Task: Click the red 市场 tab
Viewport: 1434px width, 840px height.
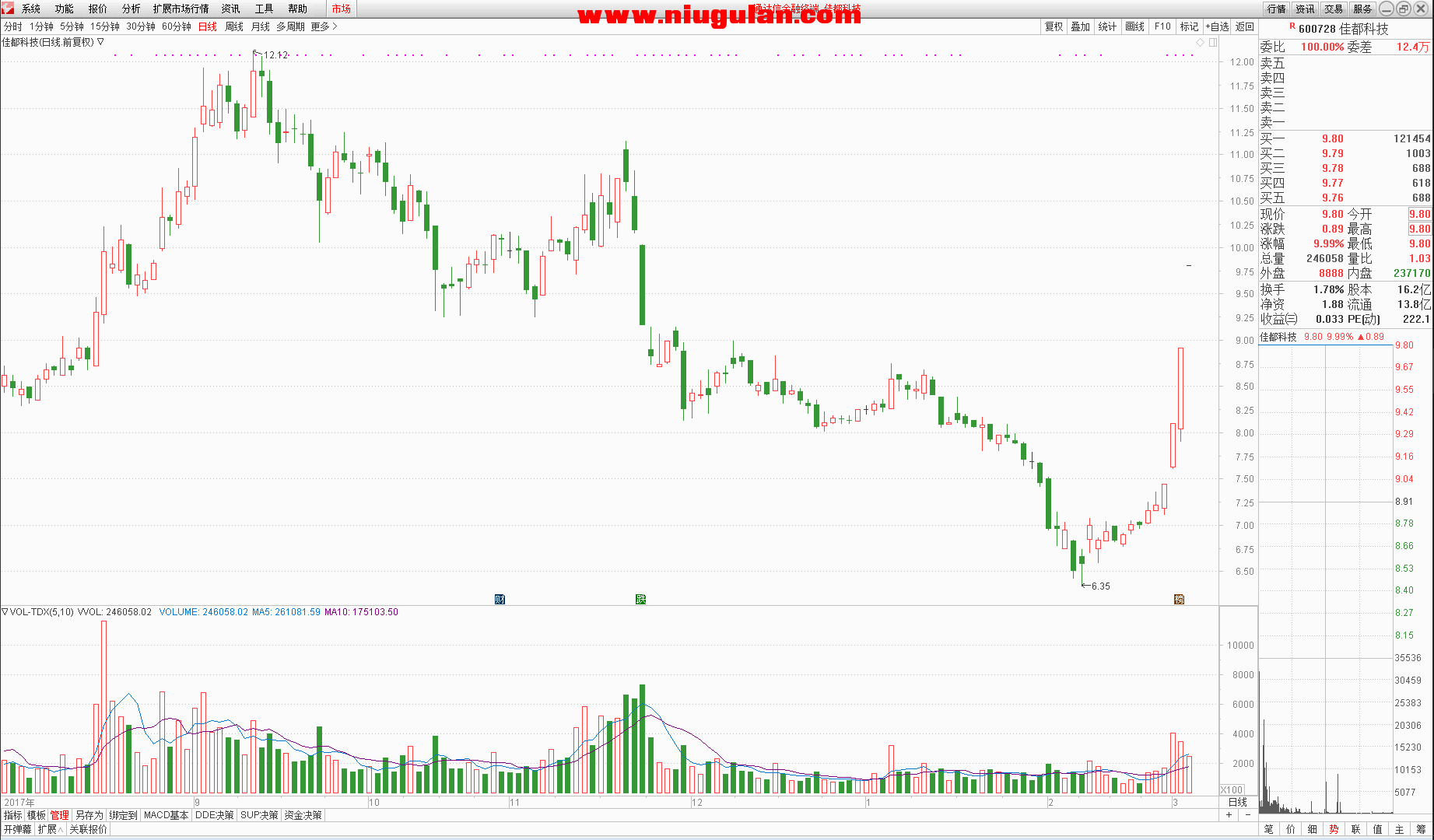Action: coord(341,9)
